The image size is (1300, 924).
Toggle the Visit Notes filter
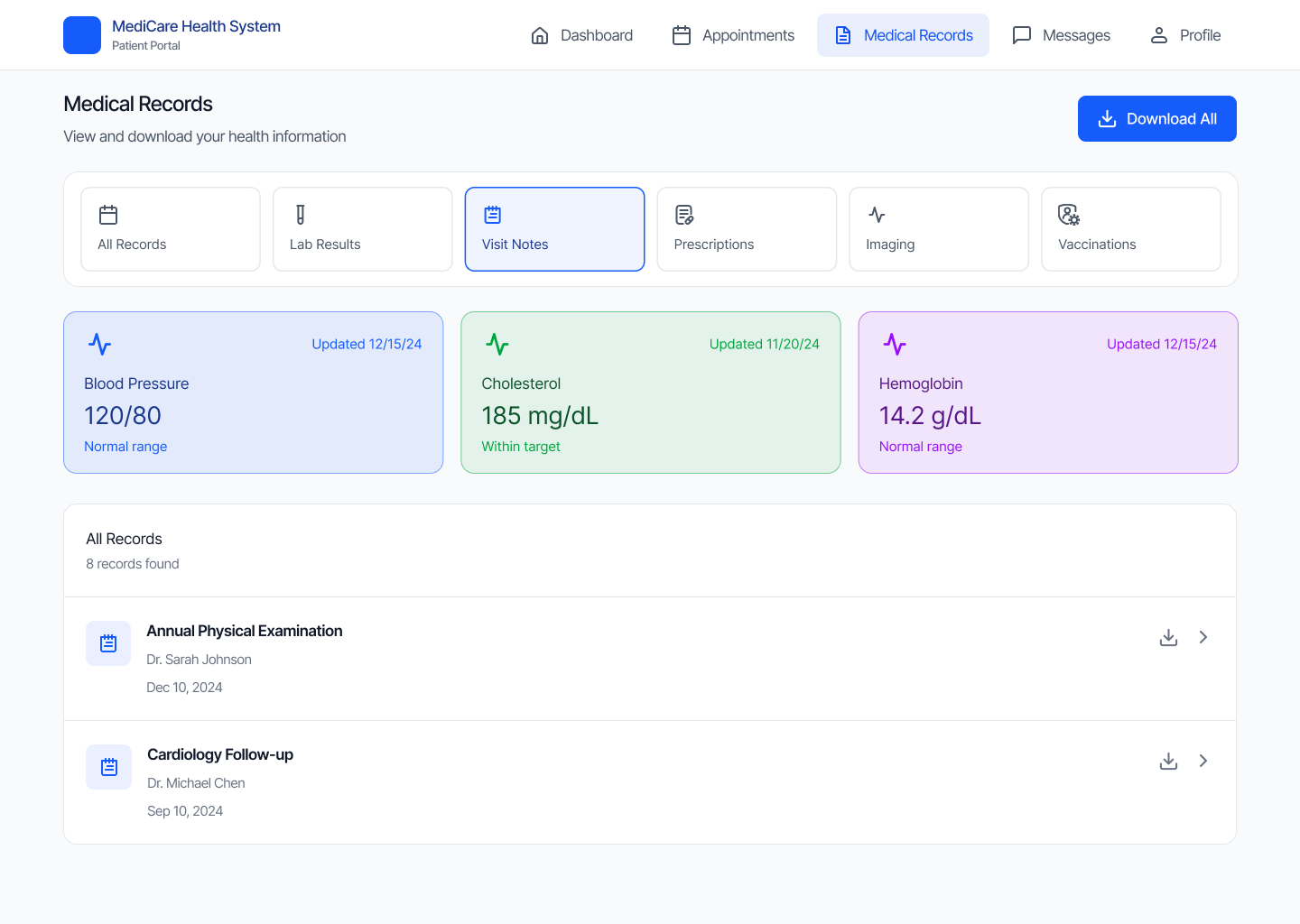pos(554,228)
